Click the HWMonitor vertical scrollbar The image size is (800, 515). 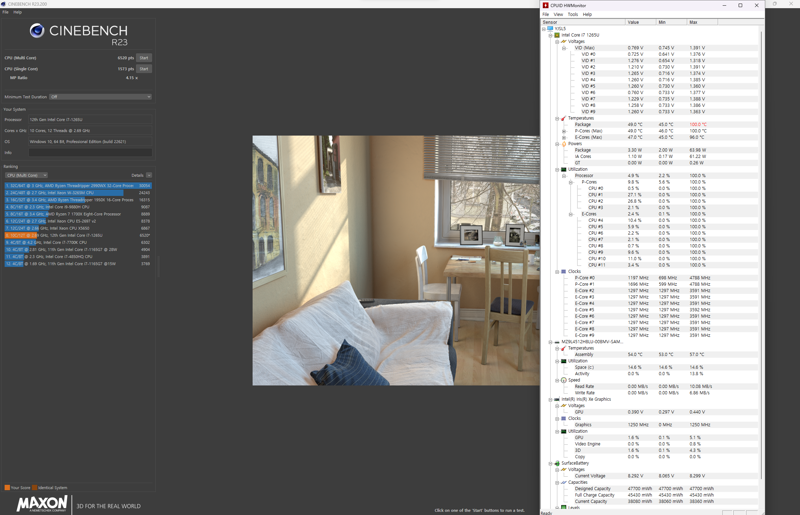pyautogui.click(x=761, y=255)
